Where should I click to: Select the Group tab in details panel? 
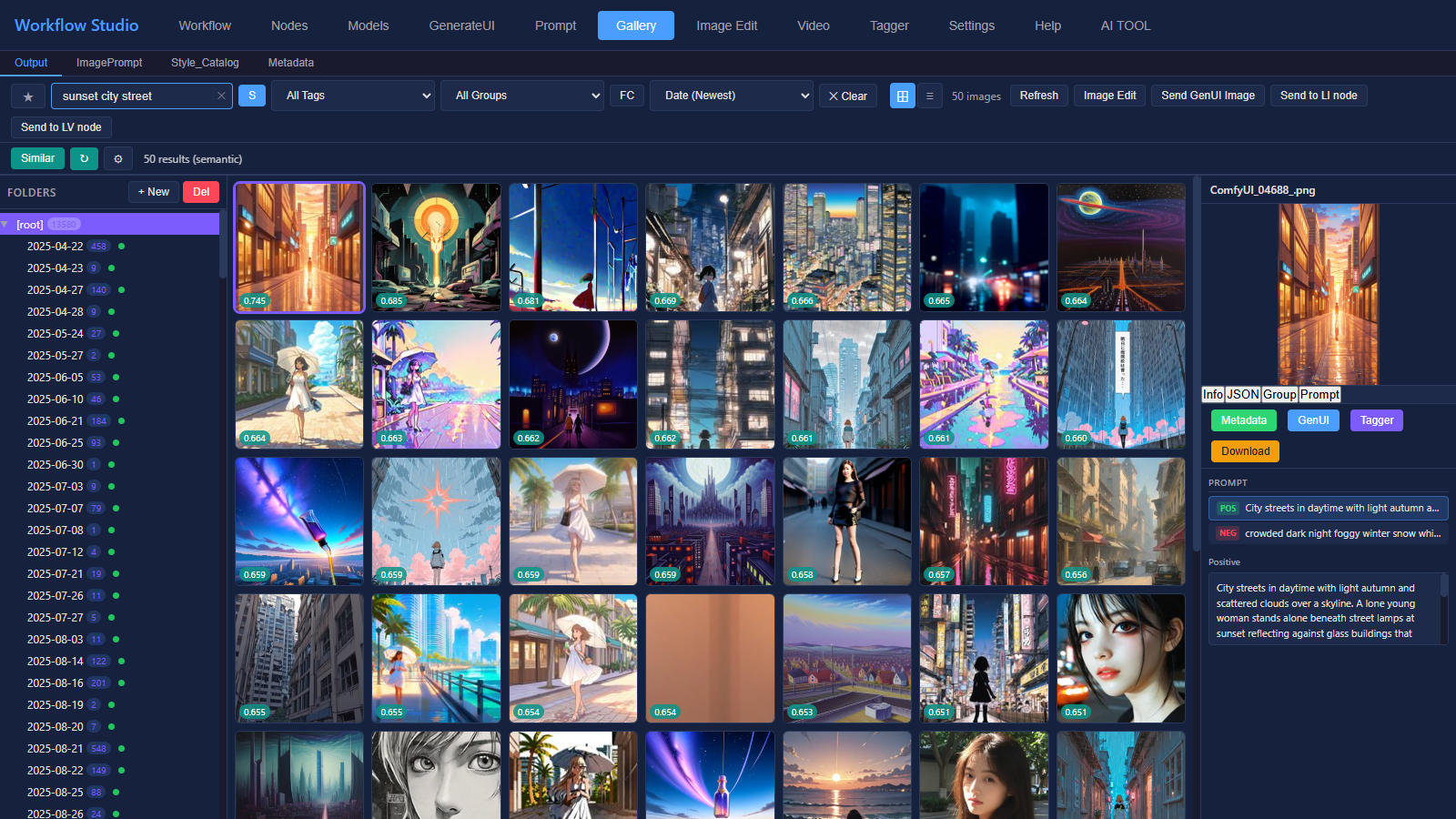click(1279, 395)
